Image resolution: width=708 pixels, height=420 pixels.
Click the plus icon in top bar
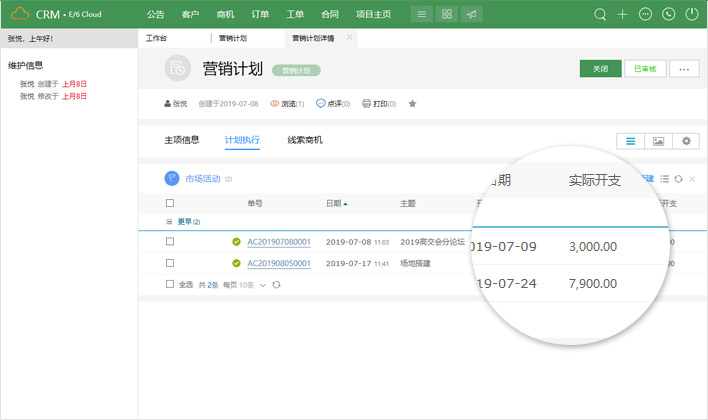coord(623,14)
